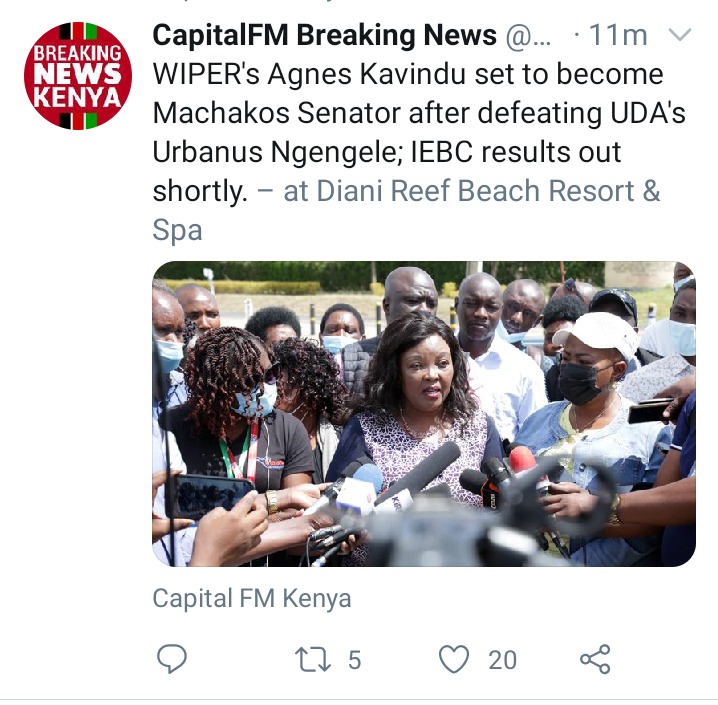Screen dimensions: 718x705
Task: Open the Capital FM Kenya caption
Action: (252, 598)
